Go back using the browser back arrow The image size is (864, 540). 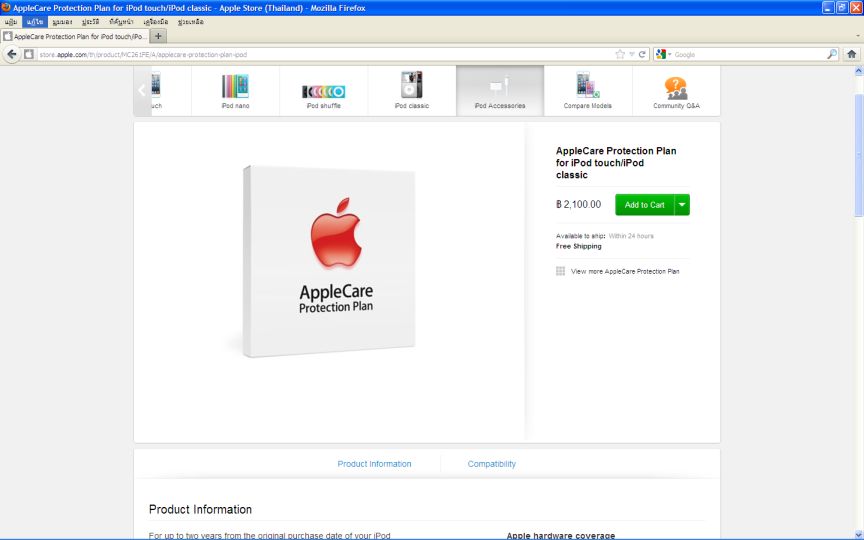12,54
